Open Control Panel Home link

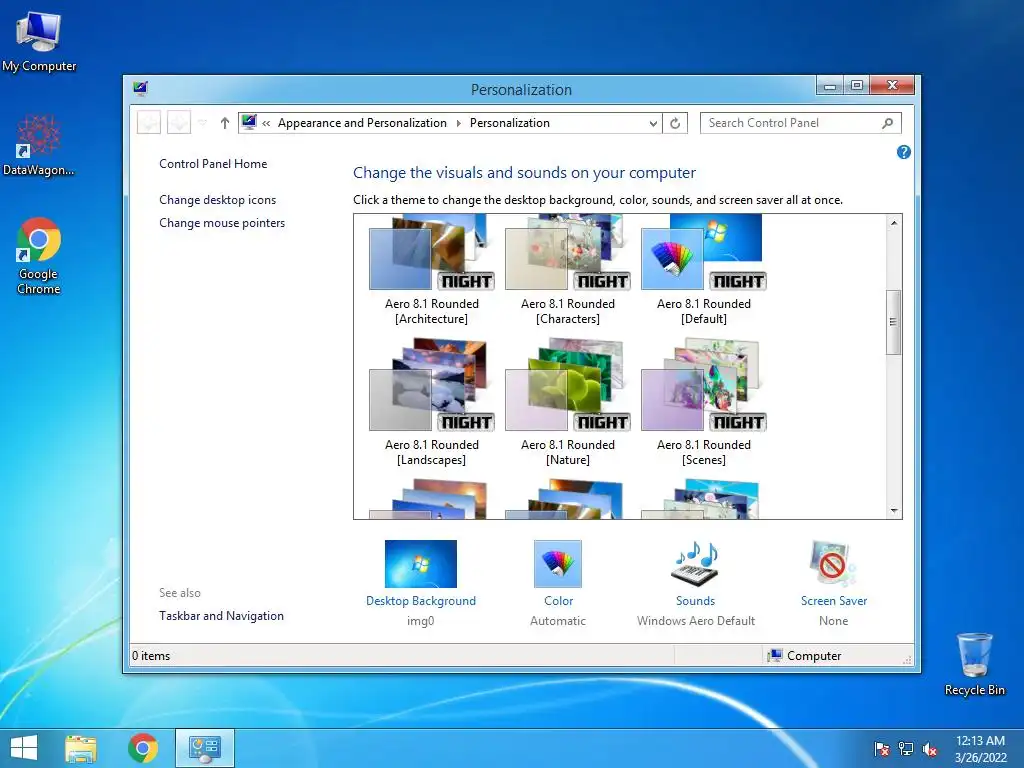click(213, 164)
